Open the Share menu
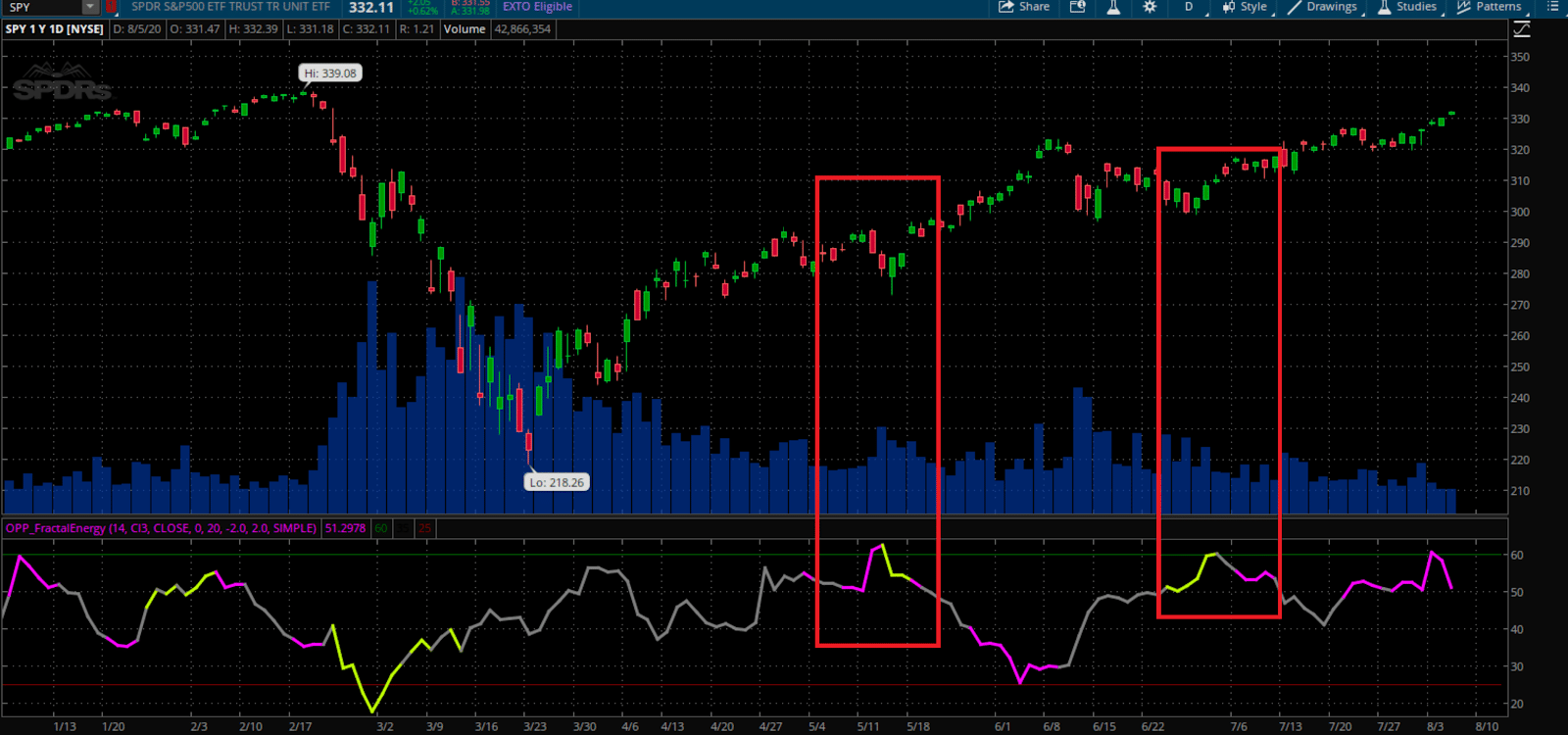 click(1024, 7)
